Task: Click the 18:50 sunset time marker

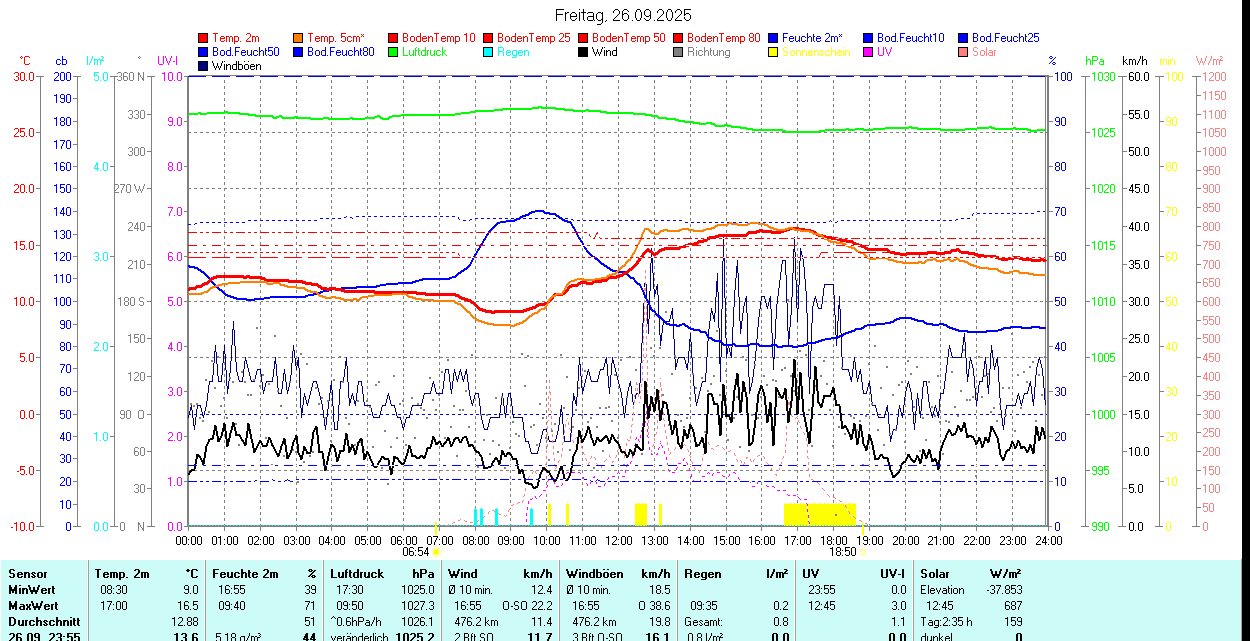Action: click(x=843, y=551)
